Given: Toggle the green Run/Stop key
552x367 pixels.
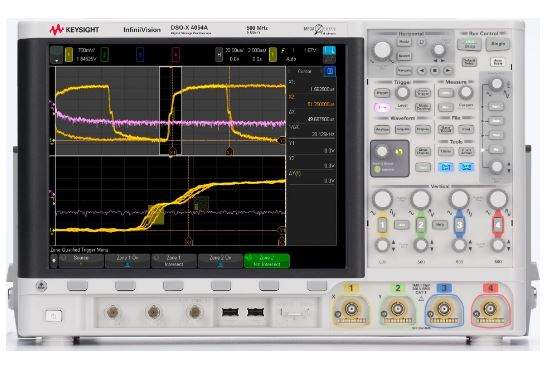Looking at the screenshot, I should (469, 44).
